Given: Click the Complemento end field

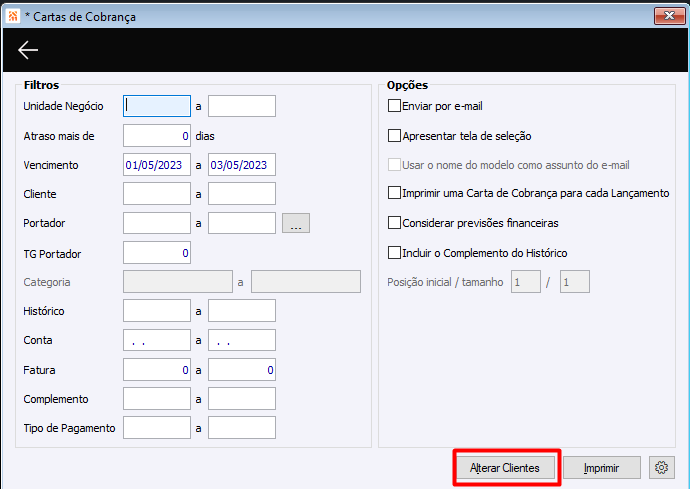Looking at the screenshot, I should click(242, 399).
